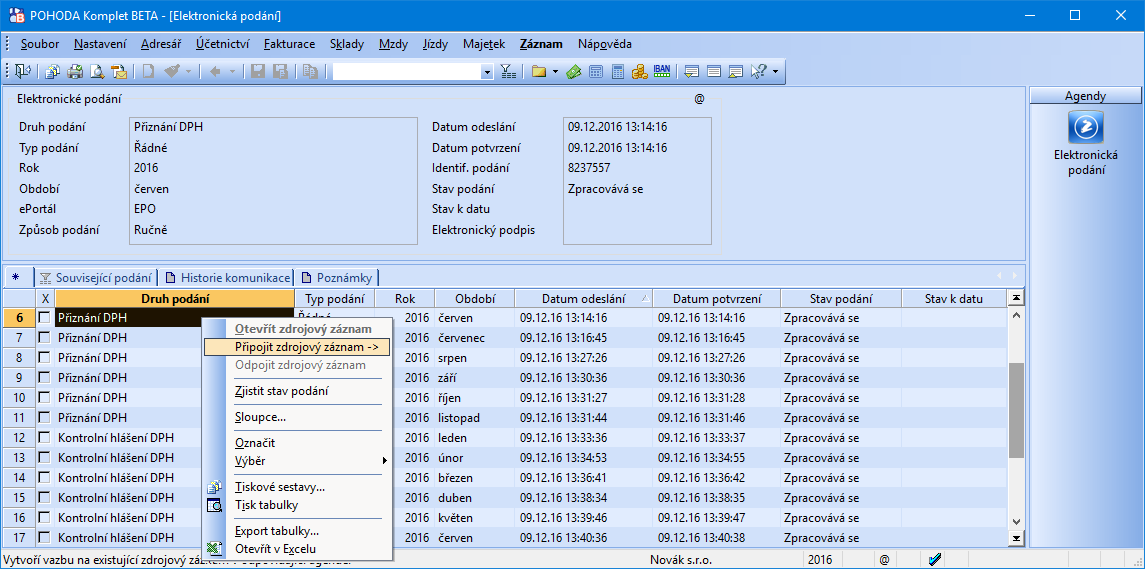Click the greyed brush icon in toolbar

(172, 71)
